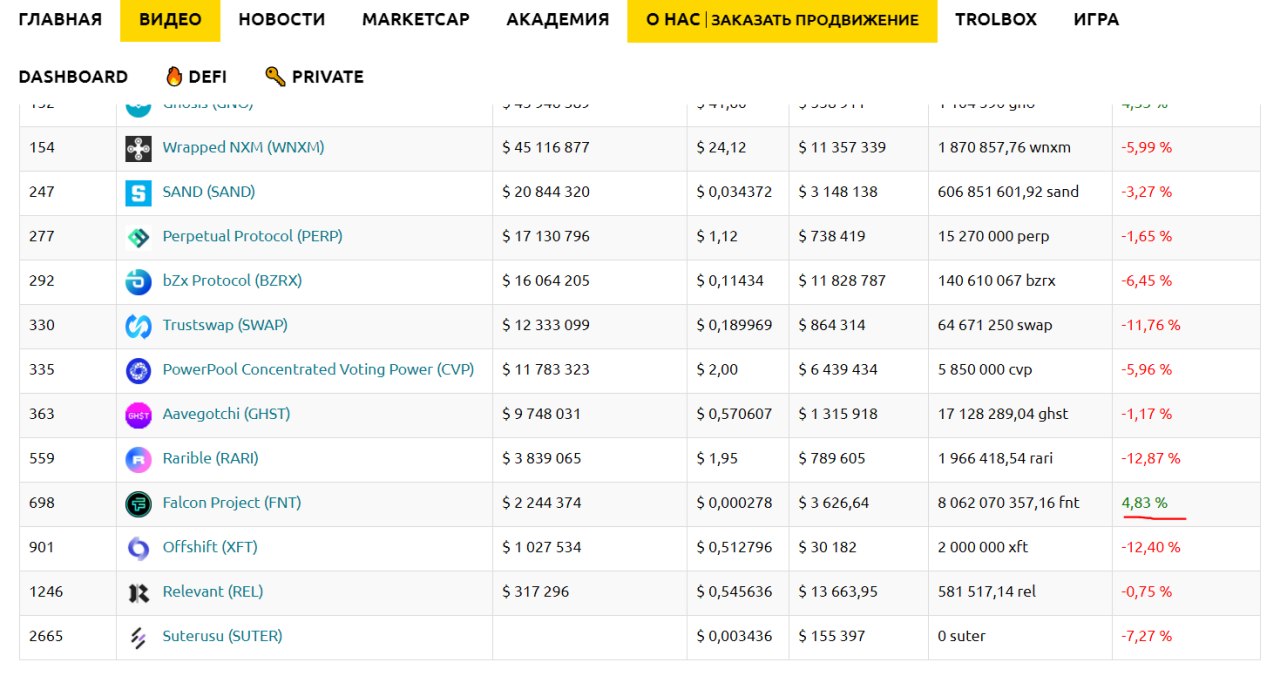Open the ИГРА menu item
The height and width of the screenshot is (696, 1280).
point(1097,19)
